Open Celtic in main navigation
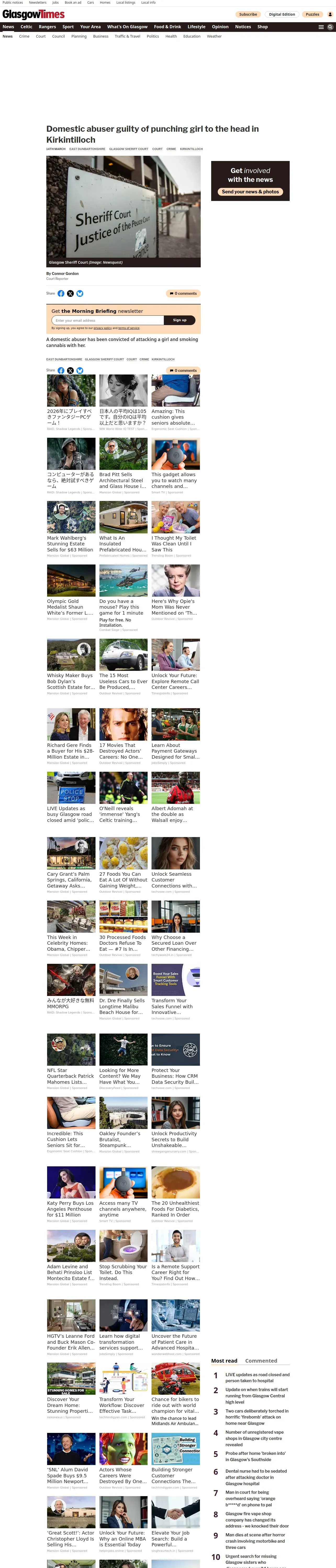This screenshot has height=1568, width=336. [x=26, y=27]
